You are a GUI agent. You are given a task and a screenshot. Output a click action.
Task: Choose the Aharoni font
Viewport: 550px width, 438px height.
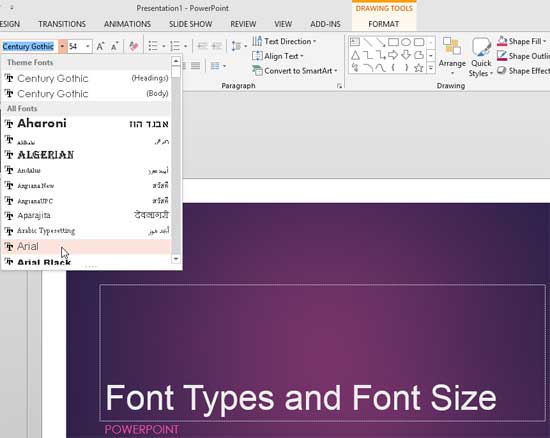click(x=86, y=123)
